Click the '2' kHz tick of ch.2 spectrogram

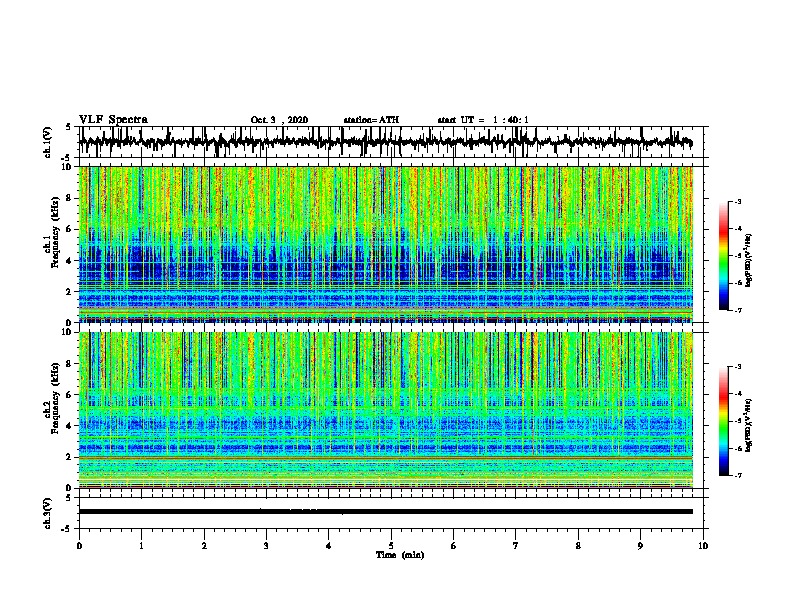[69, 457]
